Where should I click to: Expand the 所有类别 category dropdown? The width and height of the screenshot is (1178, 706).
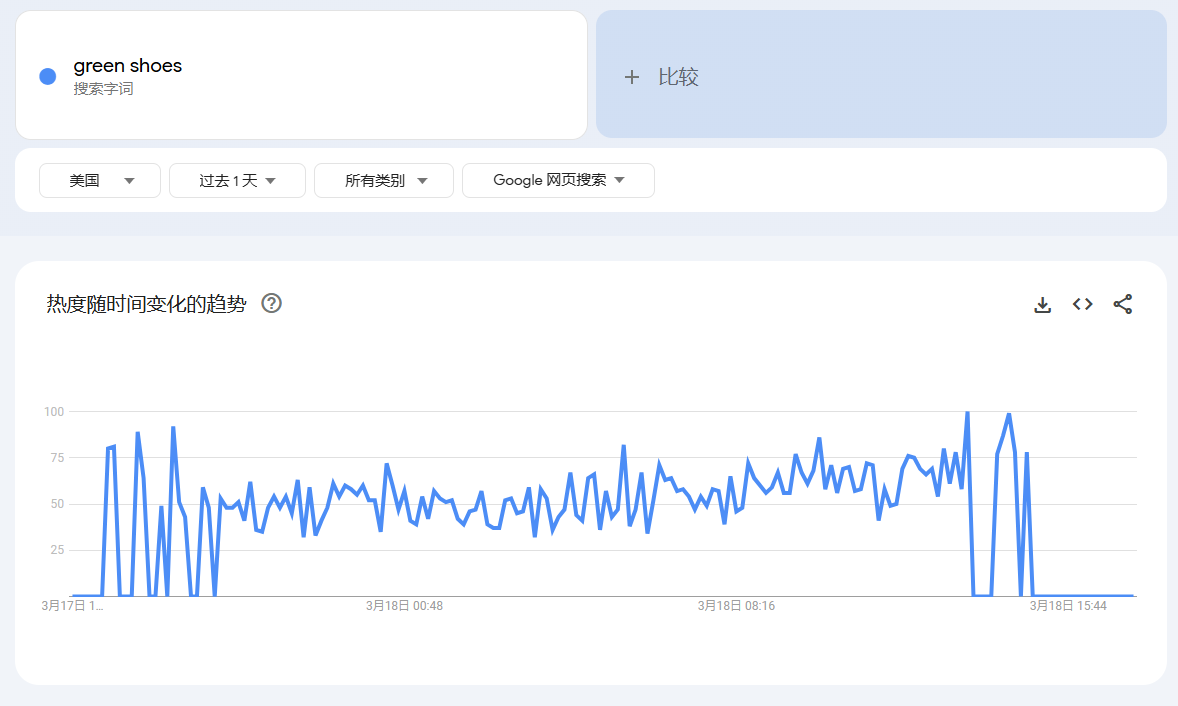[384, 180]
